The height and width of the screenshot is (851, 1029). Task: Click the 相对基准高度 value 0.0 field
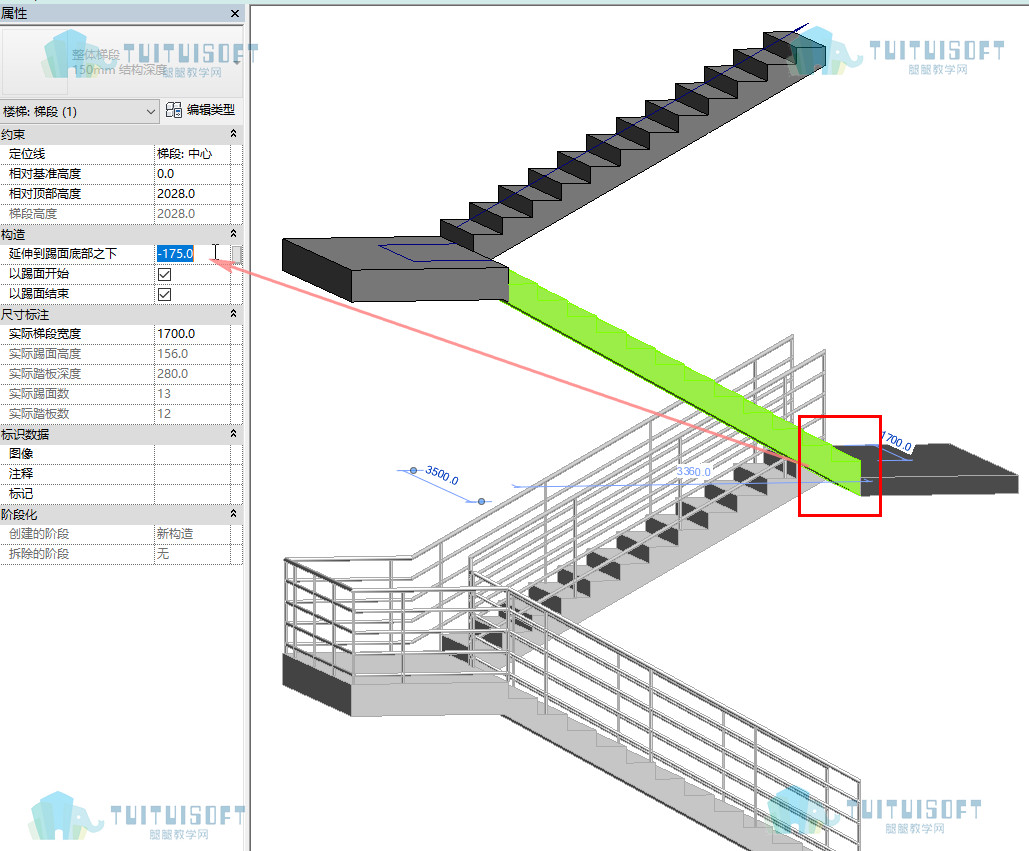[193, 174]
